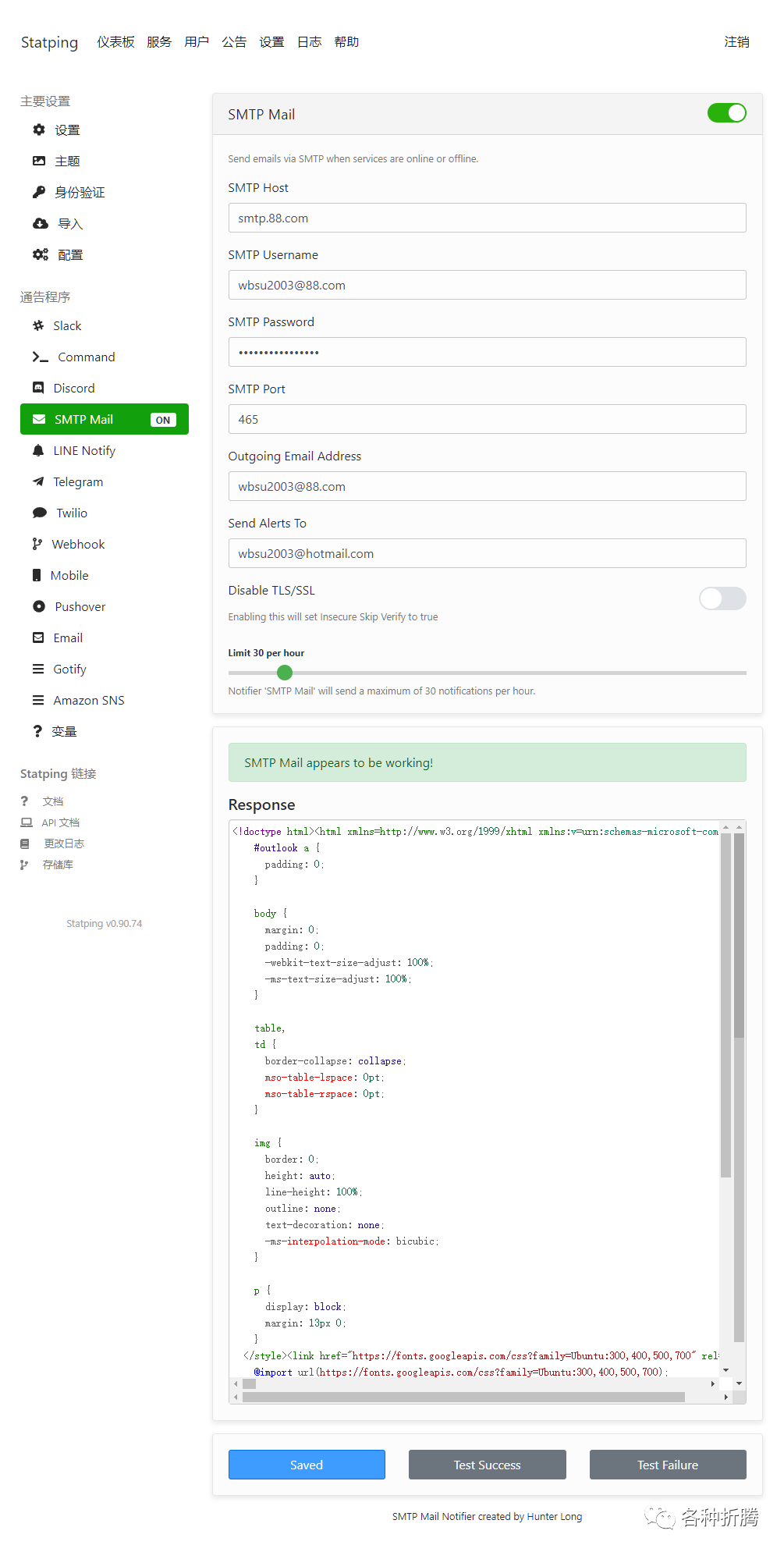Screen dimensions: 784x1552
Task: Click the Test Failure button
Action: (x=667, y=1465)
